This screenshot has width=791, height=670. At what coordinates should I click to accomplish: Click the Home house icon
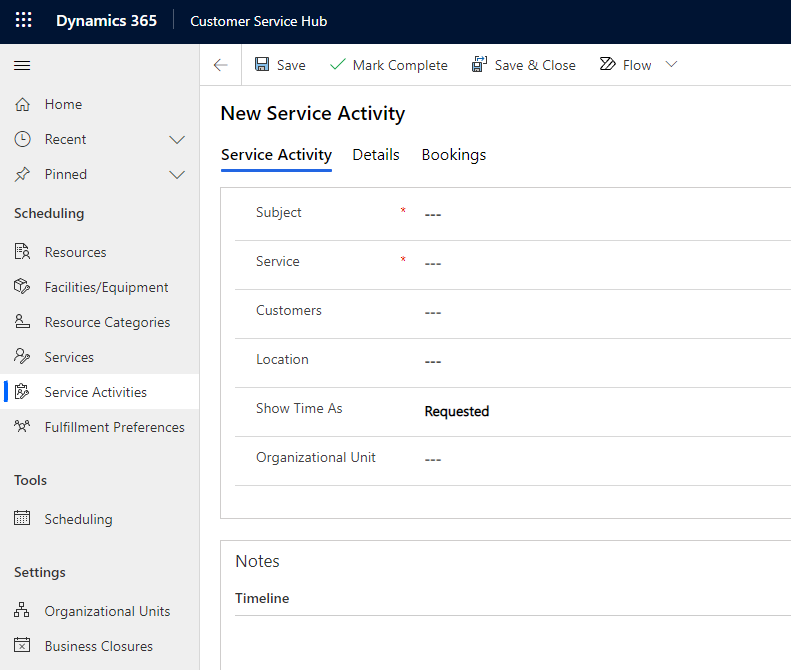tap(22, 104)
